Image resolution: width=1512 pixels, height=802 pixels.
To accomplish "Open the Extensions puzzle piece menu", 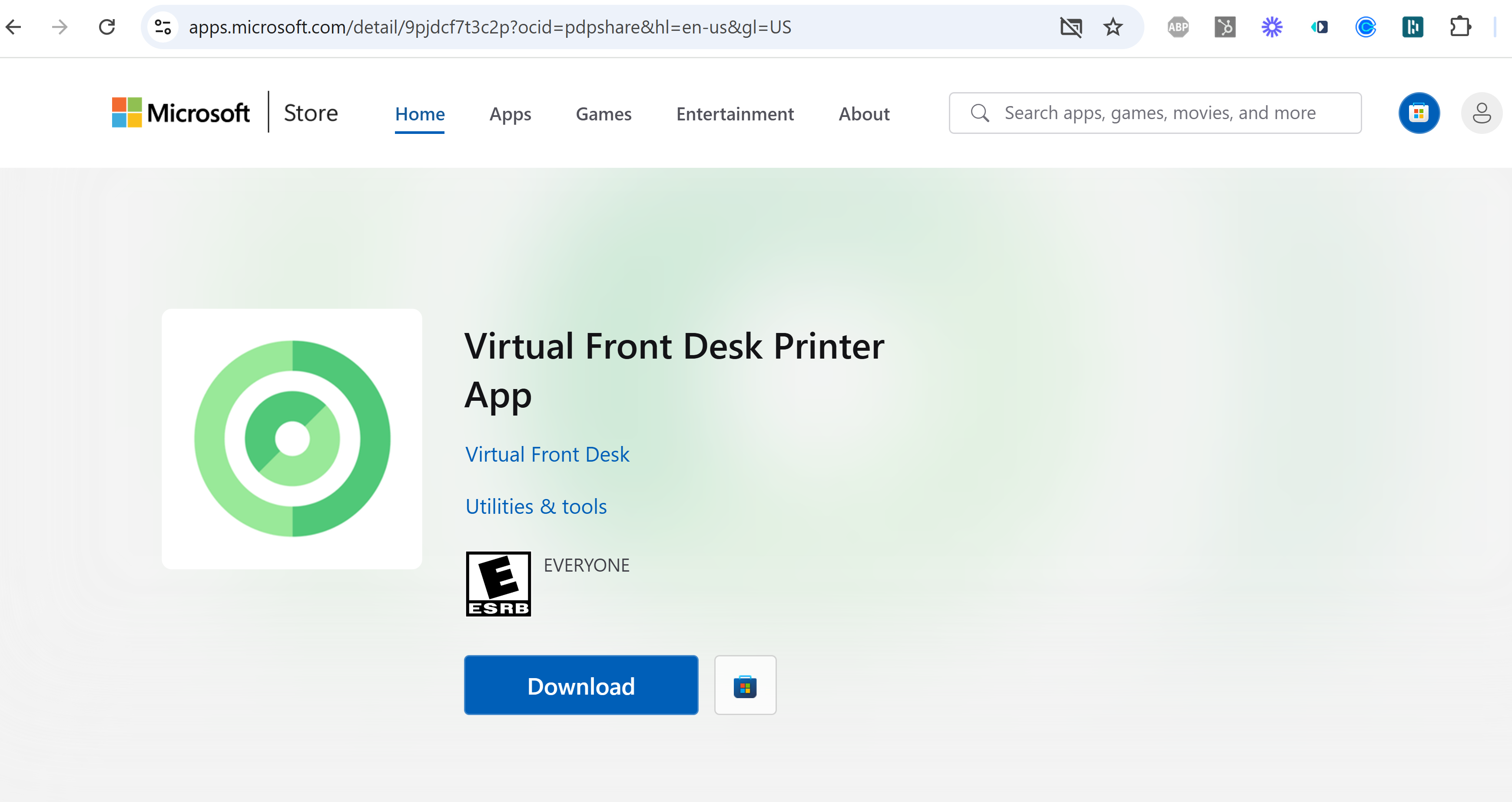I will pyautogui.click(x=1460, y=27).
